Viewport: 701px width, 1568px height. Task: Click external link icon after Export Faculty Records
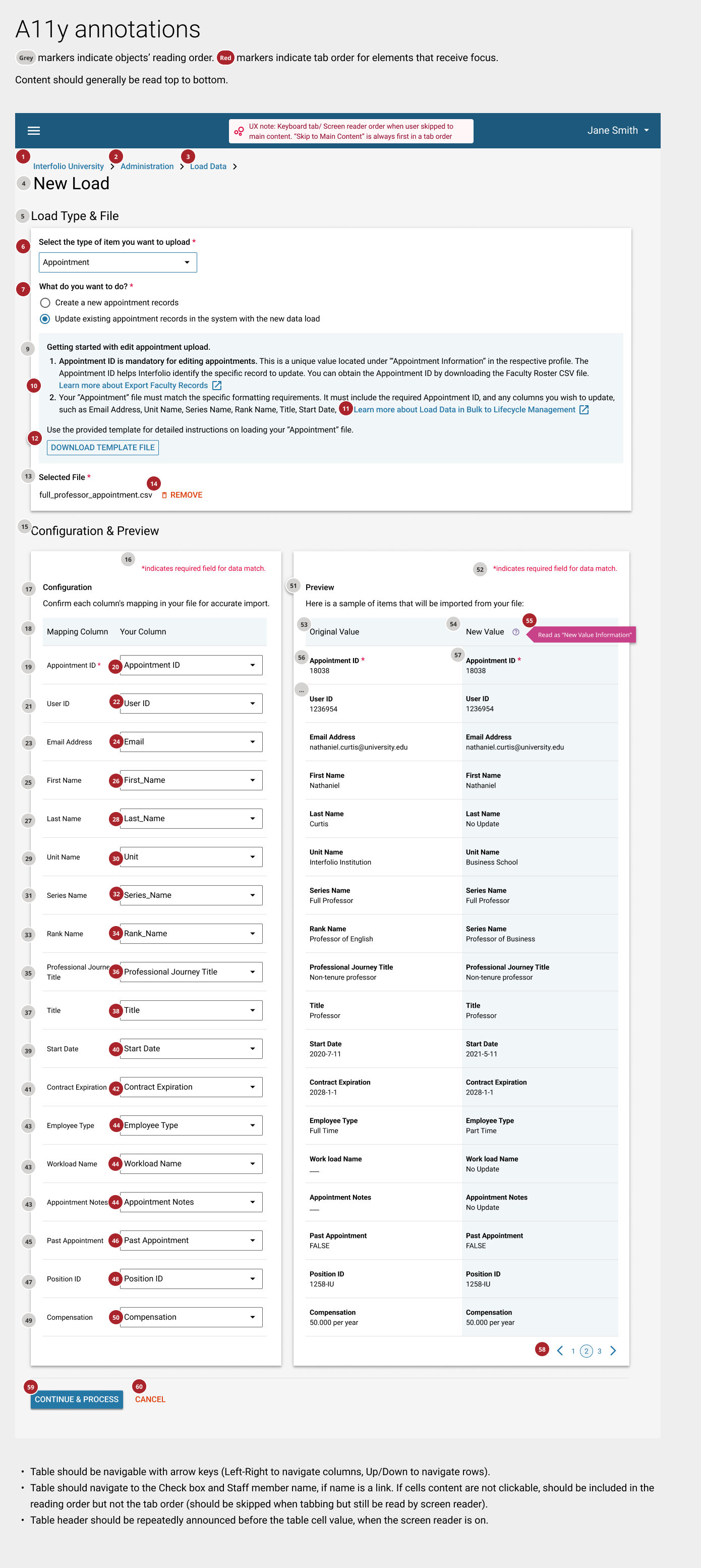coord(217,385)
